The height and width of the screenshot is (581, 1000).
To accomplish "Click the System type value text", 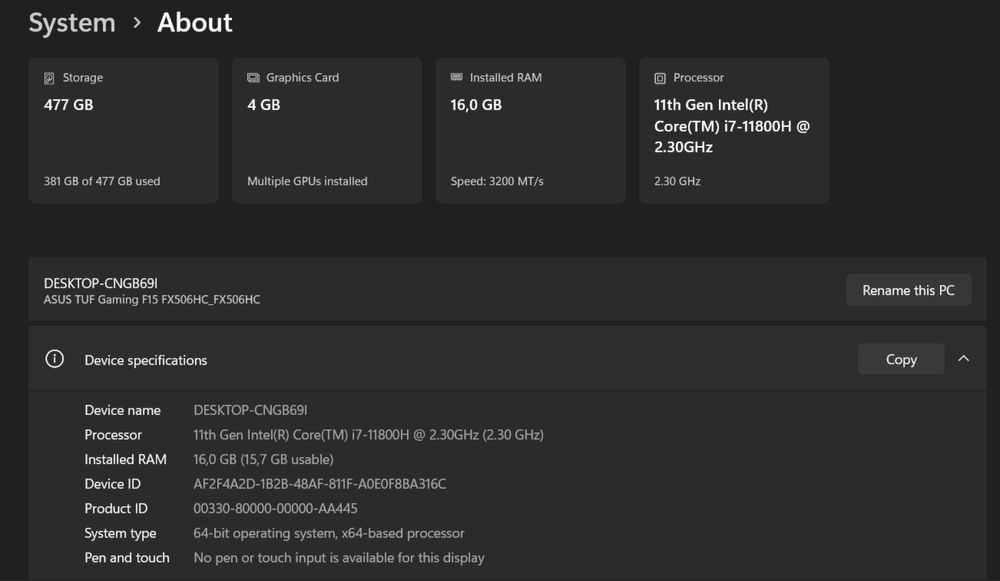I will click(328, 533).
